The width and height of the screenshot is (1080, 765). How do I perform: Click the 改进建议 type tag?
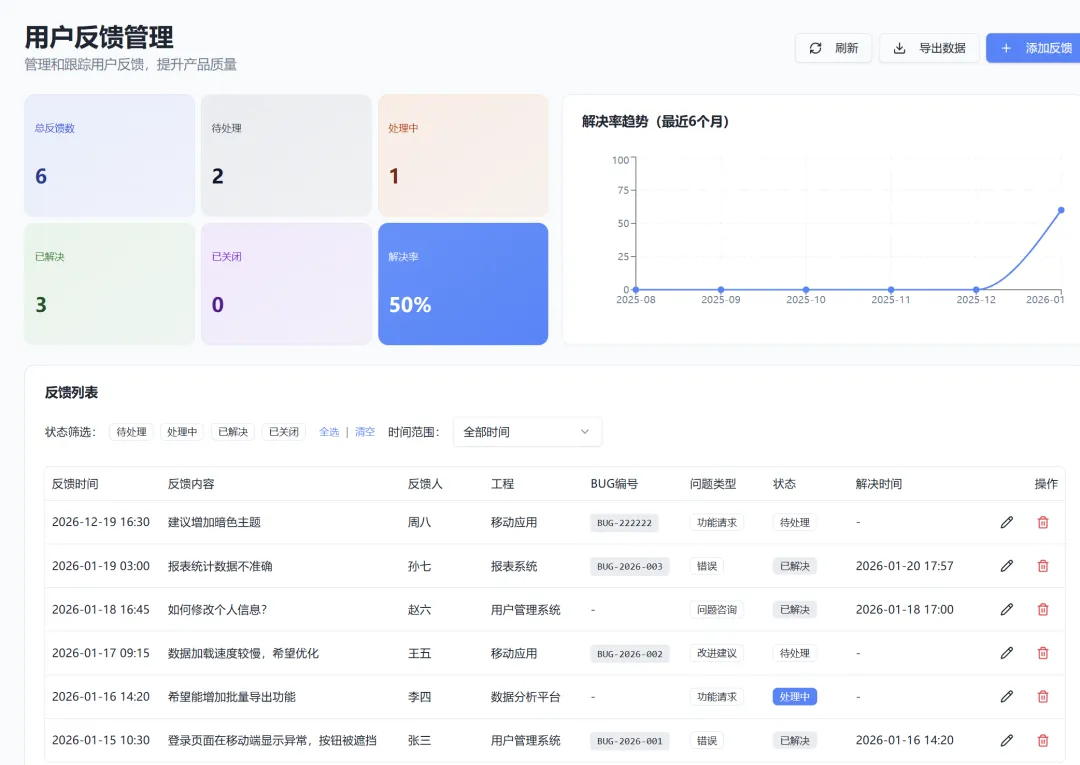click(717, 653)
